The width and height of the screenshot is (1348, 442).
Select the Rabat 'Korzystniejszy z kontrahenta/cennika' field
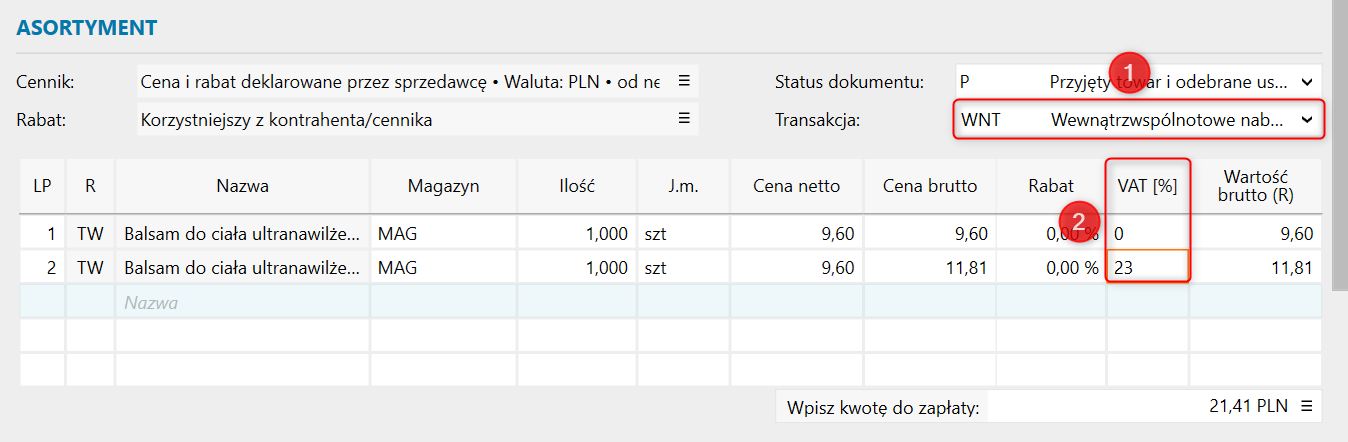coord(400,120)
